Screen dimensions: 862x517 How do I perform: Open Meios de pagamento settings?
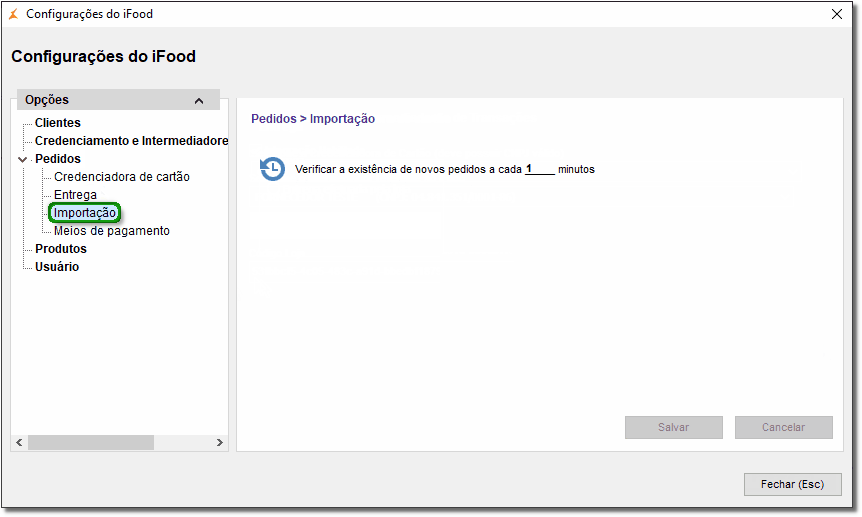click(x=112, y=230)
